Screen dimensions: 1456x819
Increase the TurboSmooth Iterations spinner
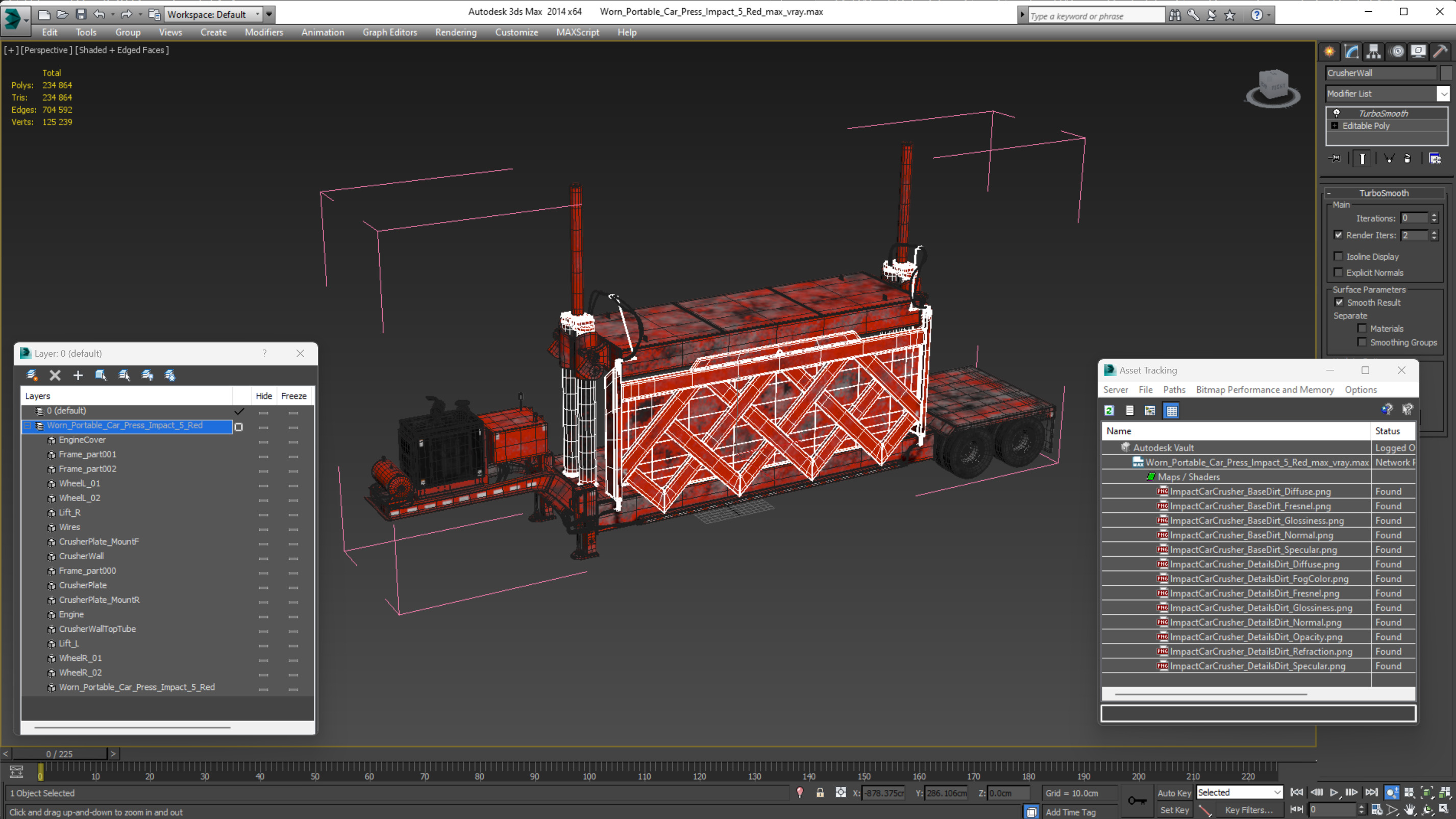1434,215
